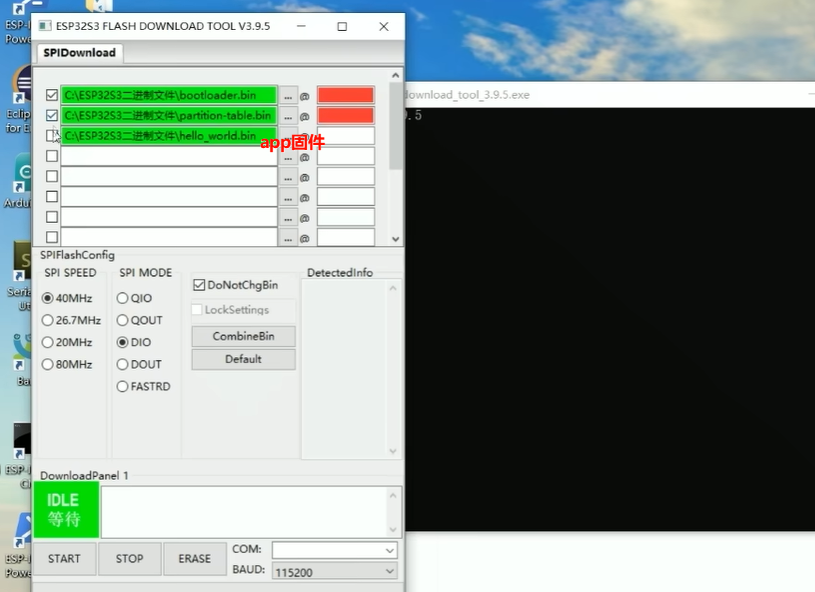Viewport: 815px width, 592px height.
Task: Open the Arduino desktop shortcut
Action: pyautogui.click(x=18, y=180)
